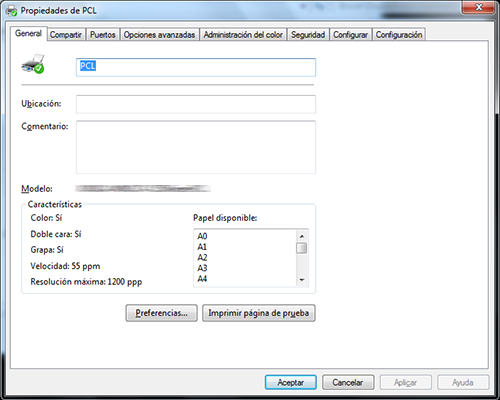Click the 'Papel disponible:' label
Image resolution: width=500 pixels, height=400 pixels.
(225, 218)
